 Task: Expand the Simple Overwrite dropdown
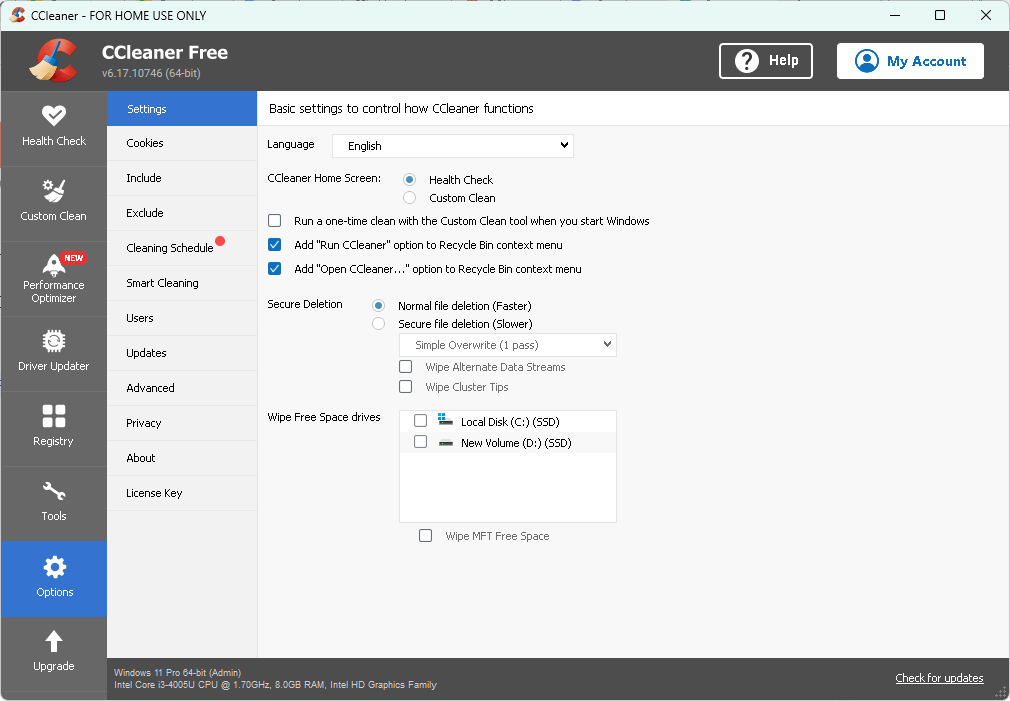click(x=507, y=345)
